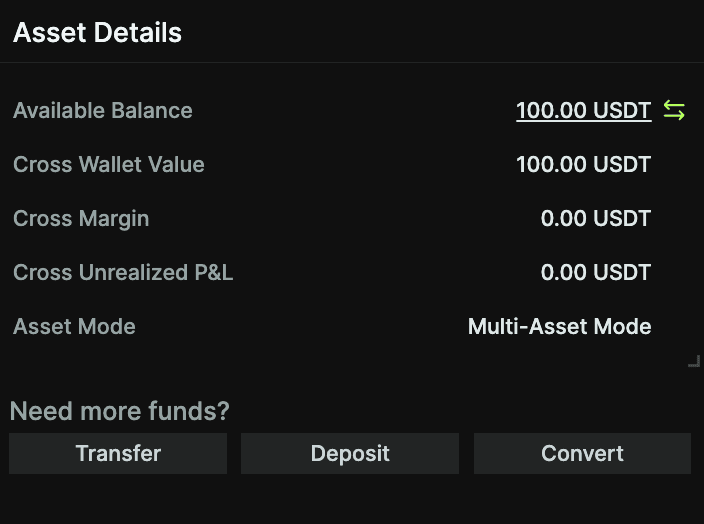This screenshot has width=704, height=524.
Task: Click the Need more funds? heading
Action: pos(120,411)
